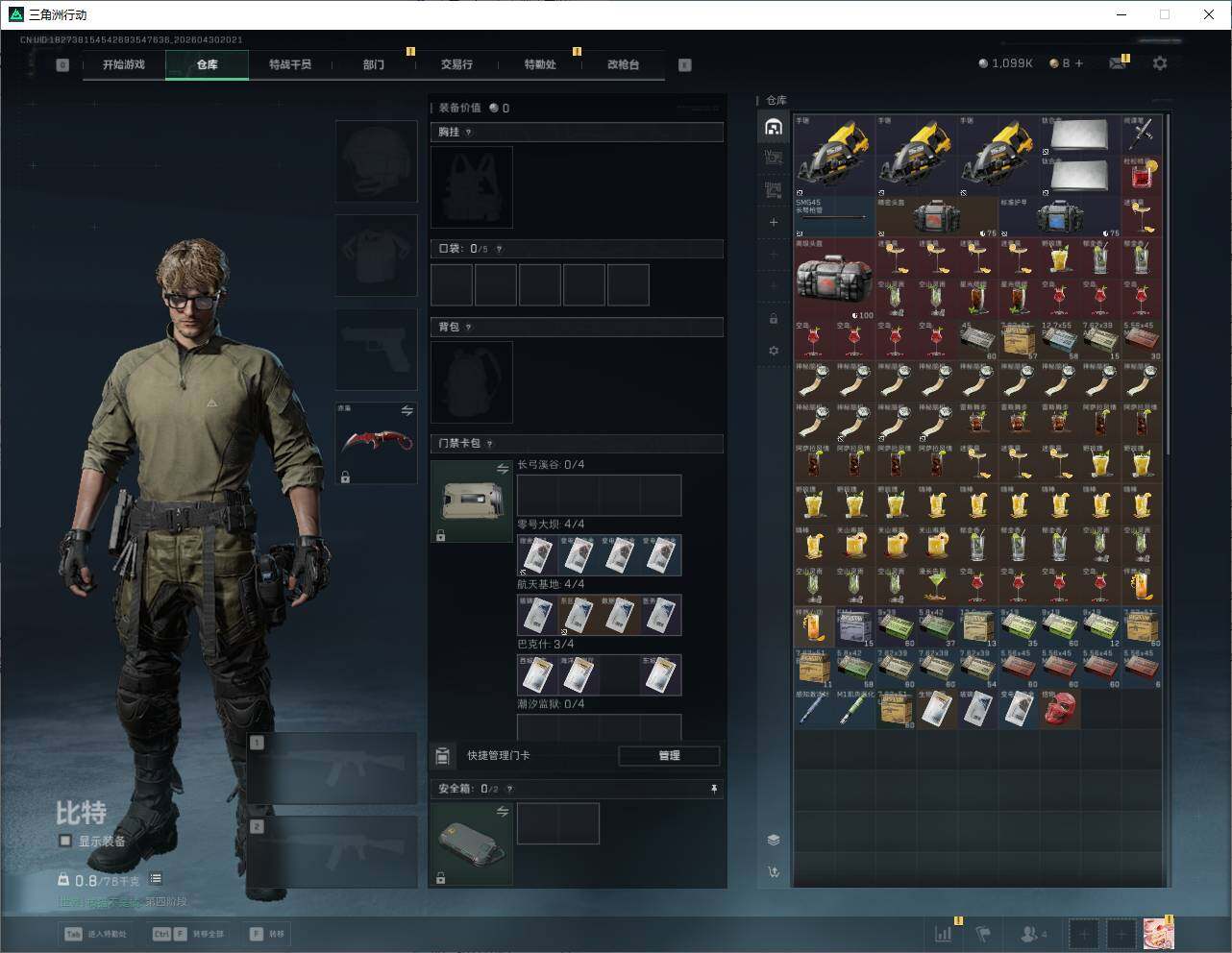Click the empty backpack slot
Screen dimensions: 1232x953
pos(472,382)
